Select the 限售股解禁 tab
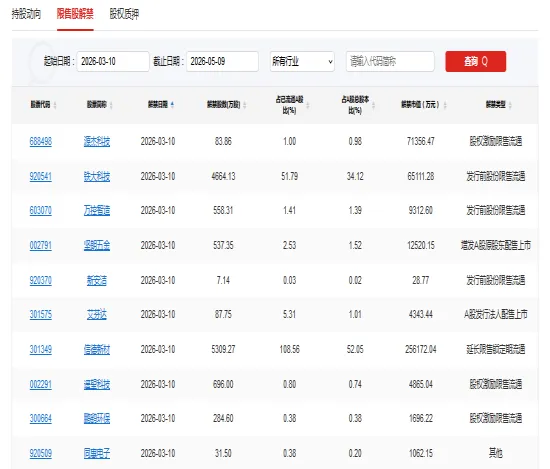The width and height of the screenshot is (550, 469). click(75, 14)
